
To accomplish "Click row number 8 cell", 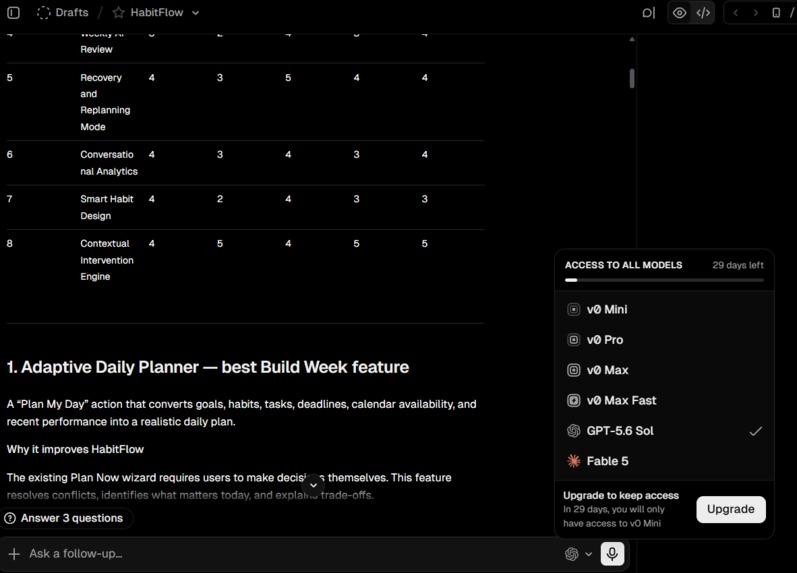I will click(10, 244).
